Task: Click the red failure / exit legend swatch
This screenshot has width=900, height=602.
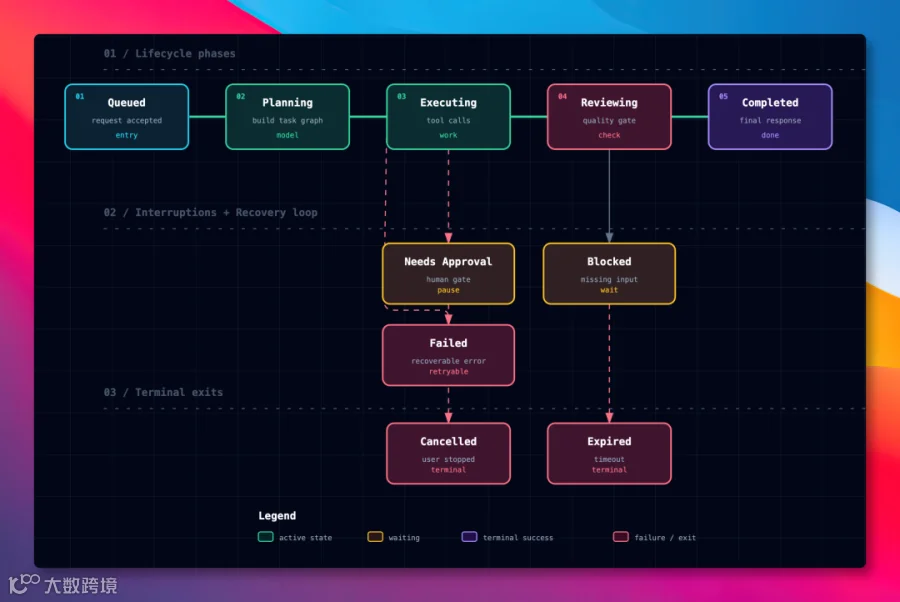Action: (620, 537)
